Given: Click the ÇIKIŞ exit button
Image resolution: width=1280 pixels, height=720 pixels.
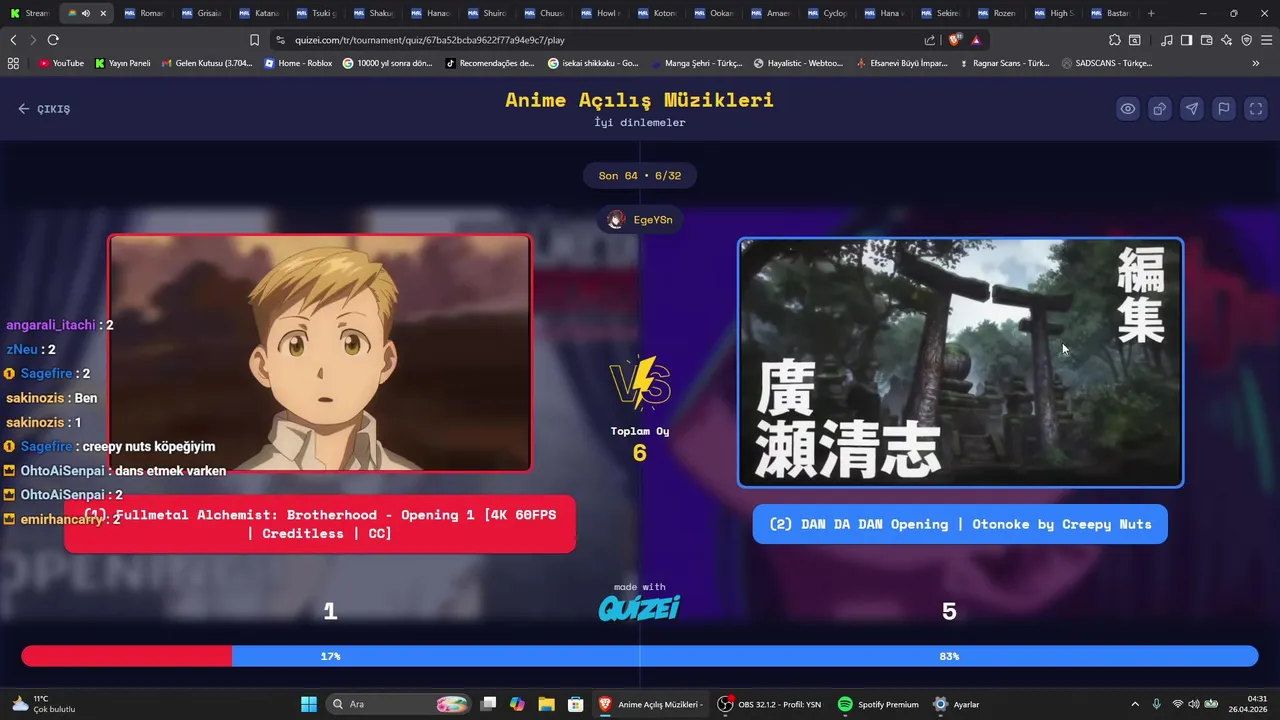Looking at the screenshot, I should coord(44,109).
